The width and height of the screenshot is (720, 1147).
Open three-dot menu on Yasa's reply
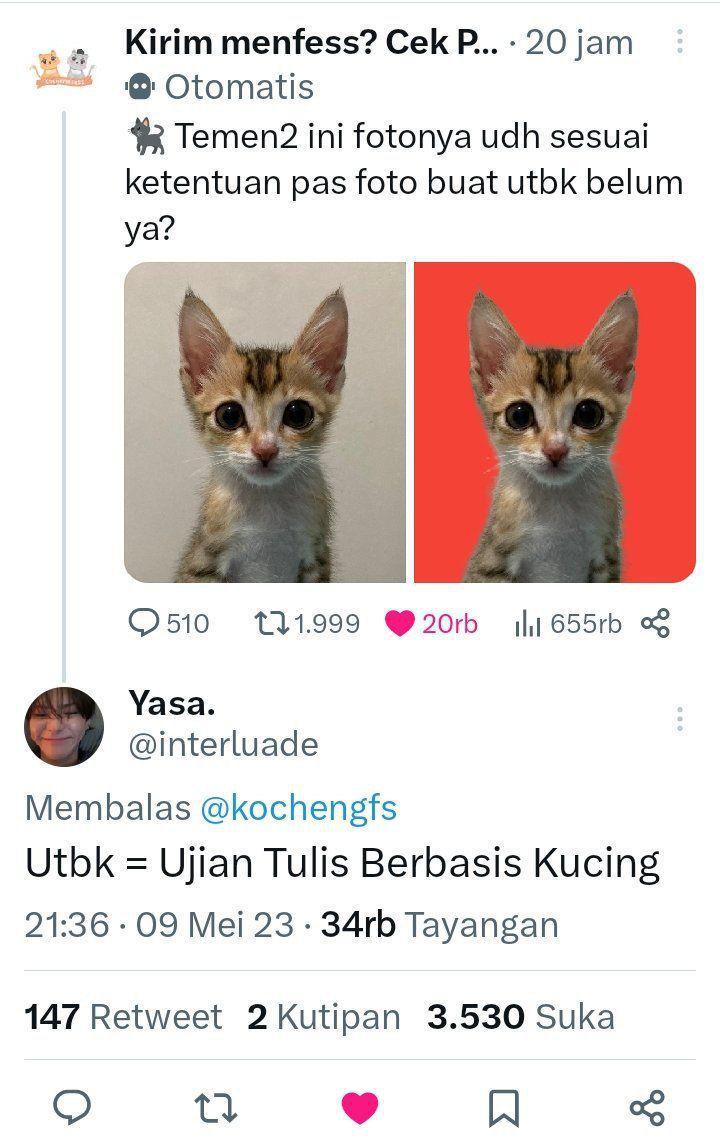[x=680, y=719]
